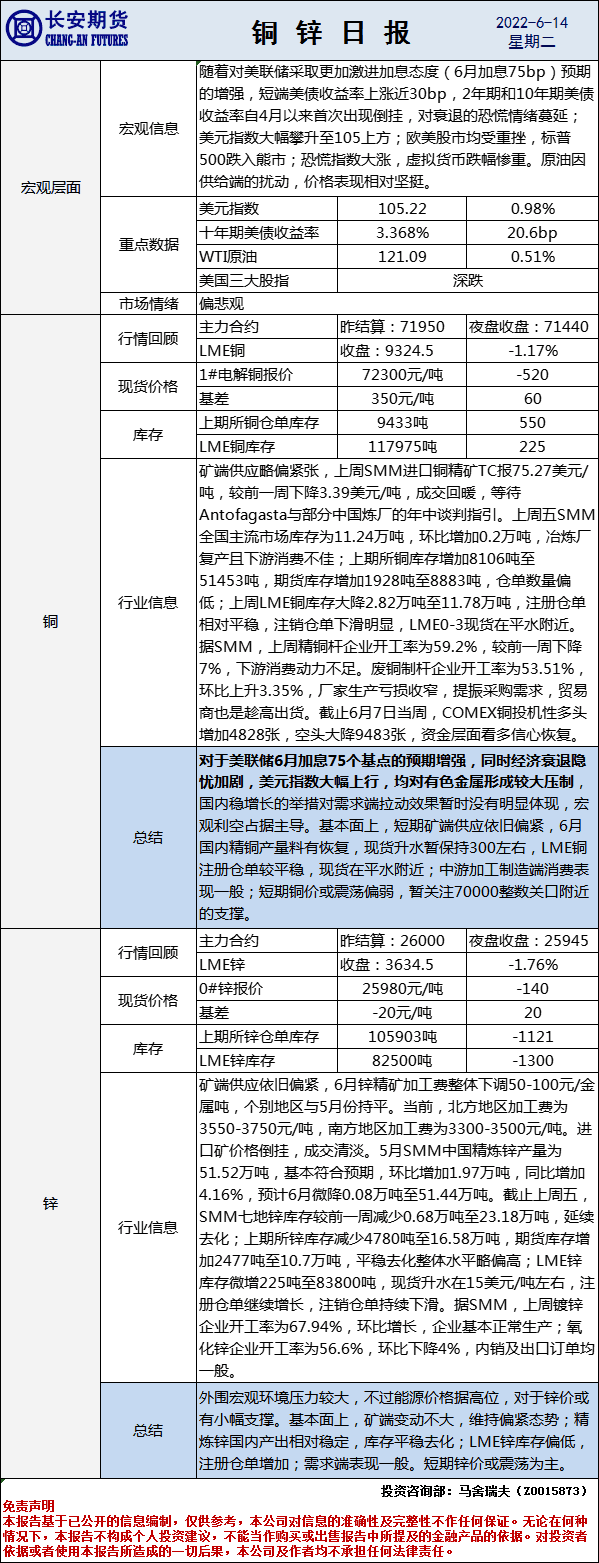Select the 铜锌日报 report title

click(x=331, y=32)
